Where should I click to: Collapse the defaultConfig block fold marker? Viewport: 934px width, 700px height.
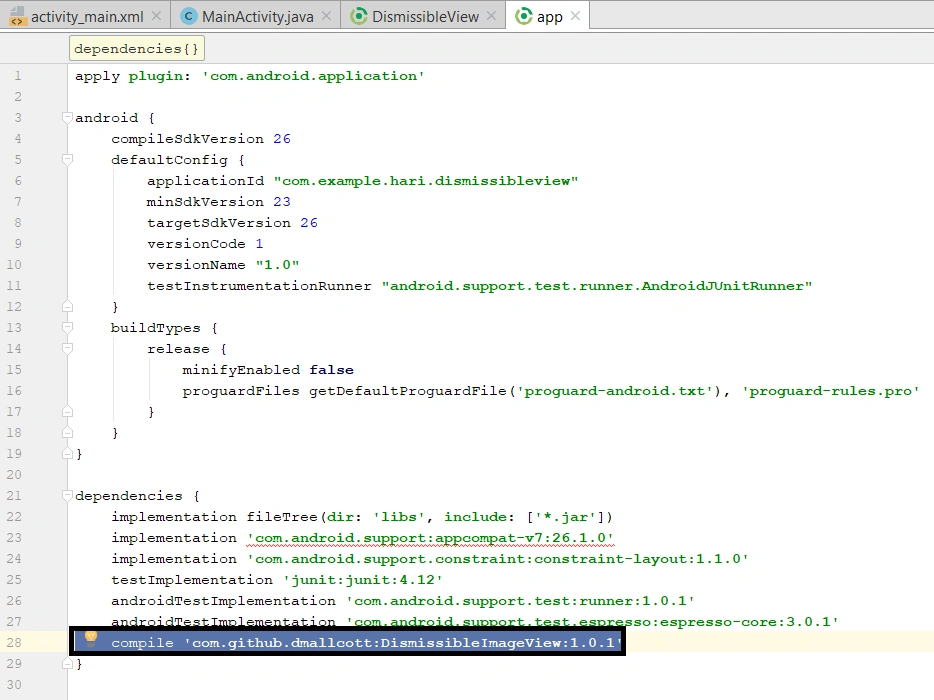pos(67,159)
